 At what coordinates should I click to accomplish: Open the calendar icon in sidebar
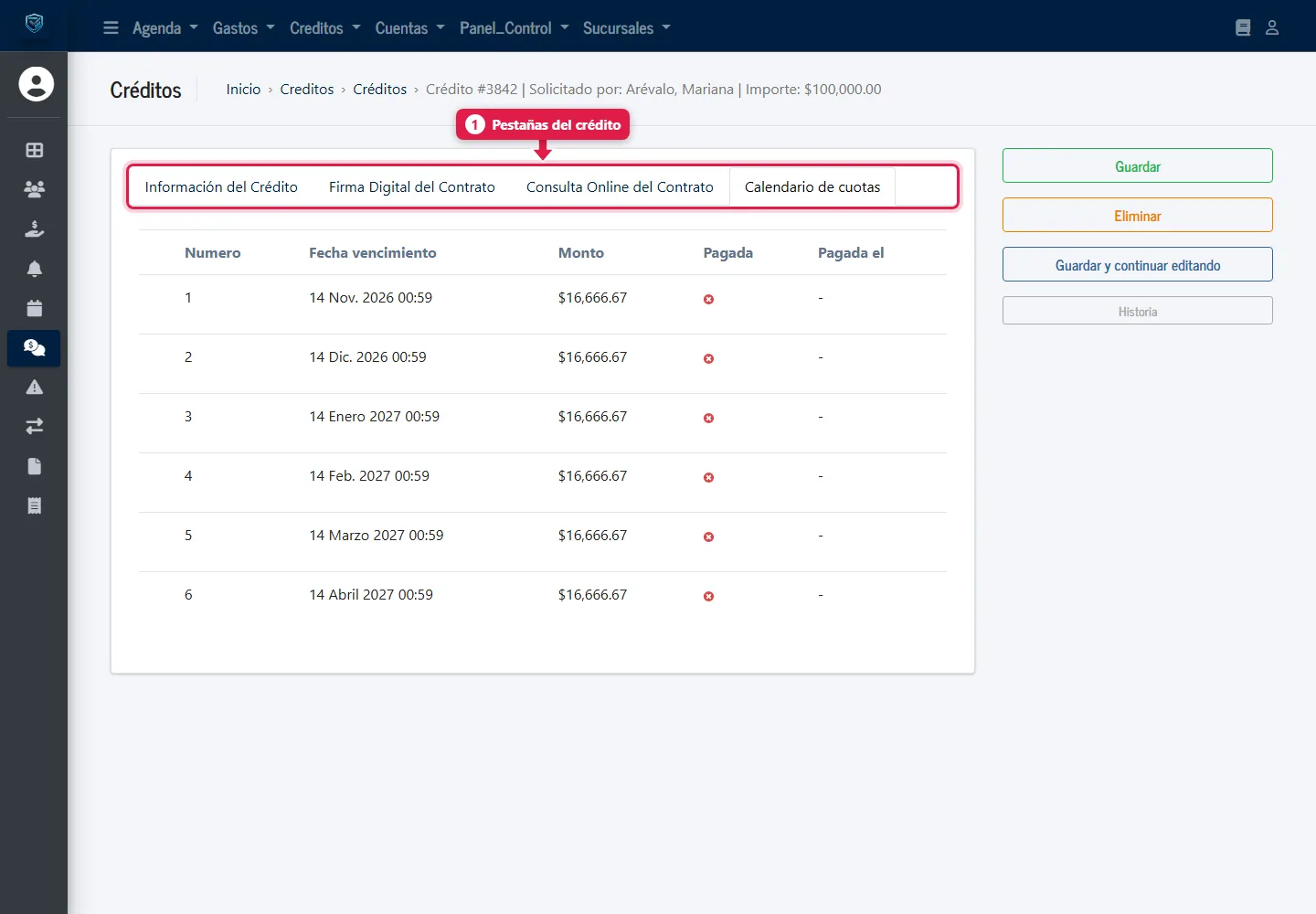(x=35, y=308)
